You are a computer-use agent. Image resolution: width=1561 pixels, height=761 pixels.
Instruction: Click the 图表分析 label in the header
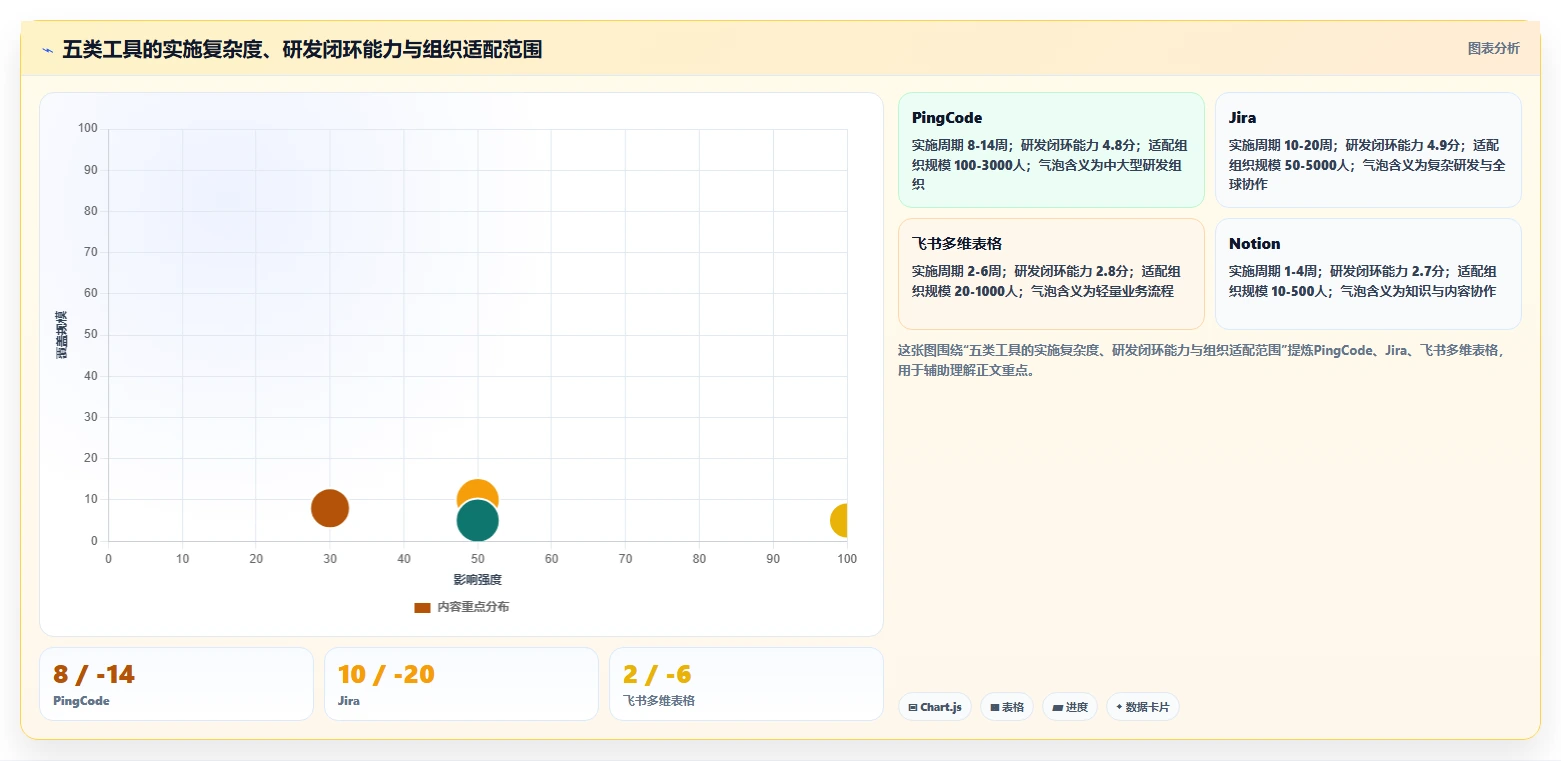click(x=1493, y=49)
